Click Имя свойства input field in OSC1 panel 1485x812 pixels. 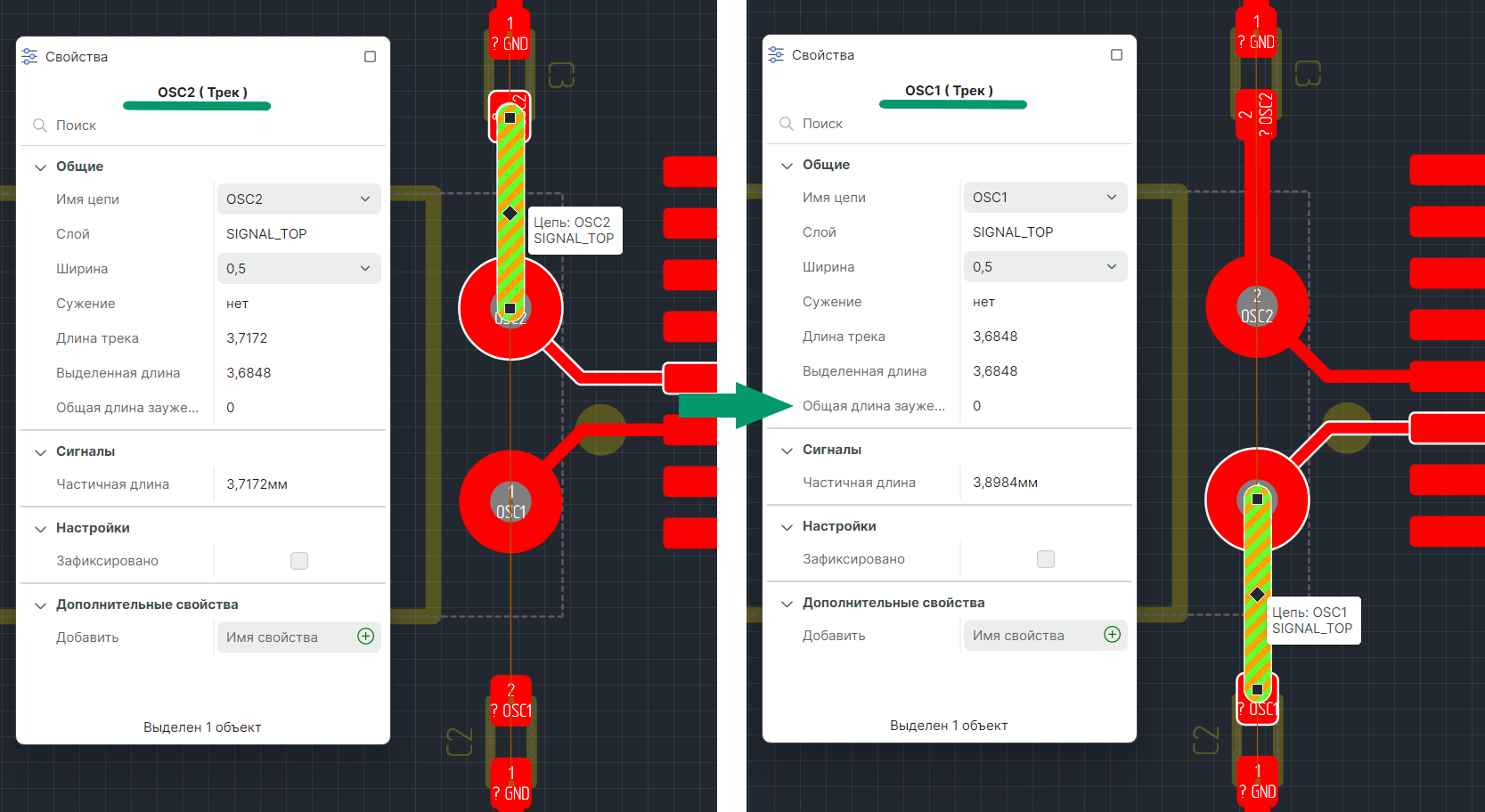point(1033,635)
